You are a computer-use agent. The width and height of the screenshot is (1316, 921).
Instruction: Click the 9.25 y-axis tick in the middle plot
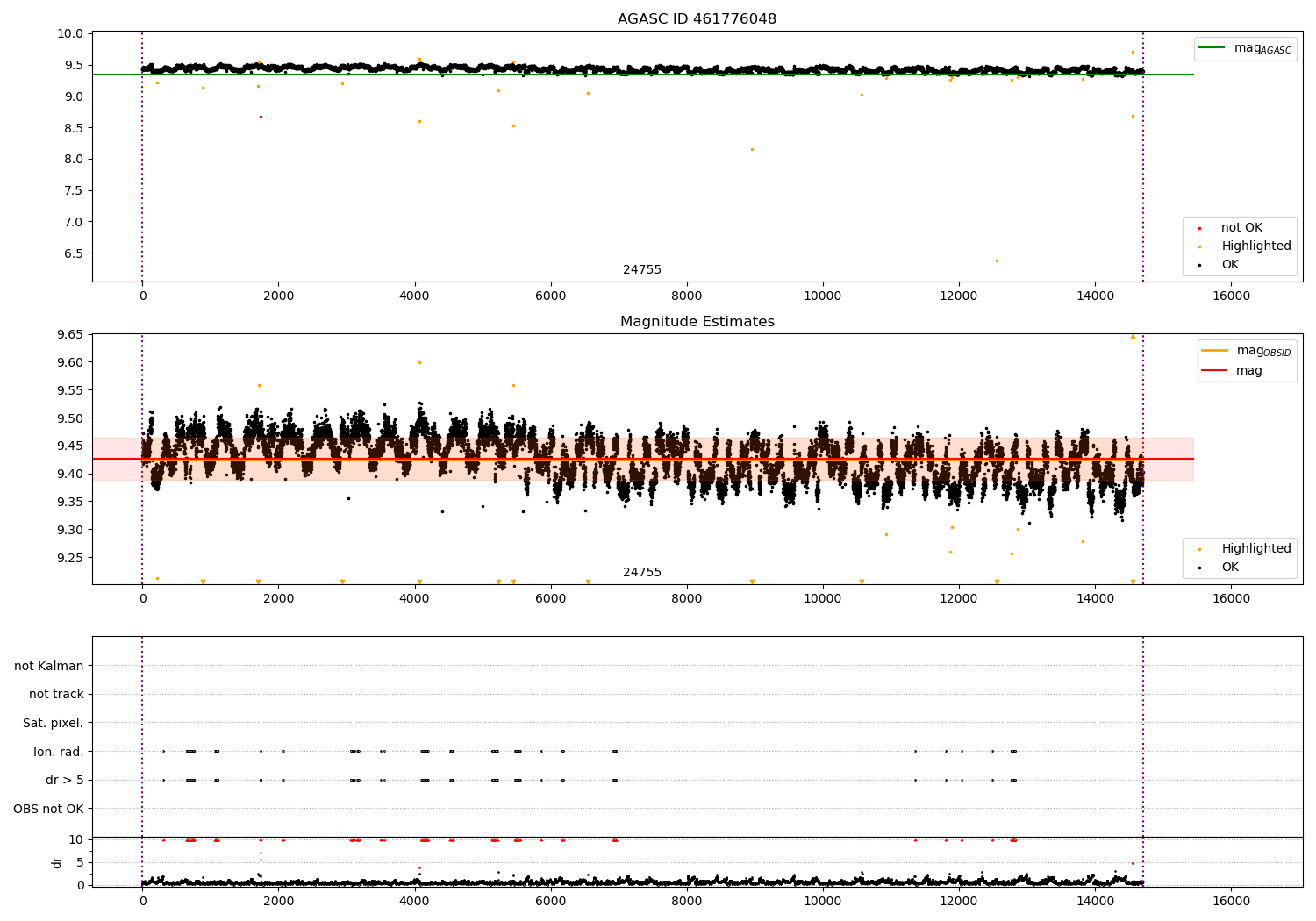[70, 558]
